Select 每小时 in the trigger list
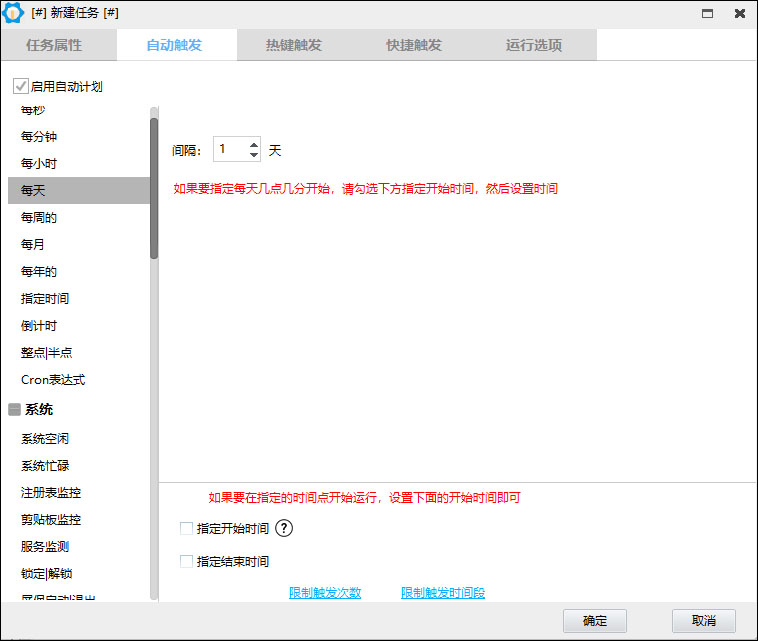758x641 pixels. [79, 163]
